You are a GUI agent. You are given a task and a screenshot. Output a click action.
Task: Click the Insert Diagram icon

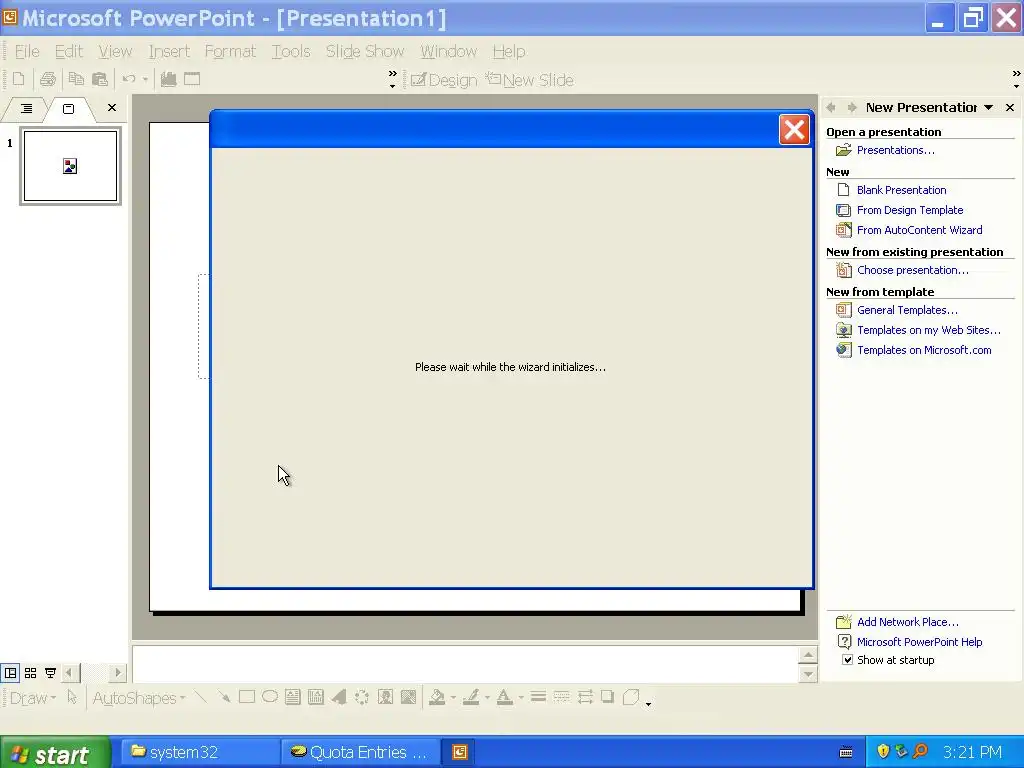coord(362,697)
